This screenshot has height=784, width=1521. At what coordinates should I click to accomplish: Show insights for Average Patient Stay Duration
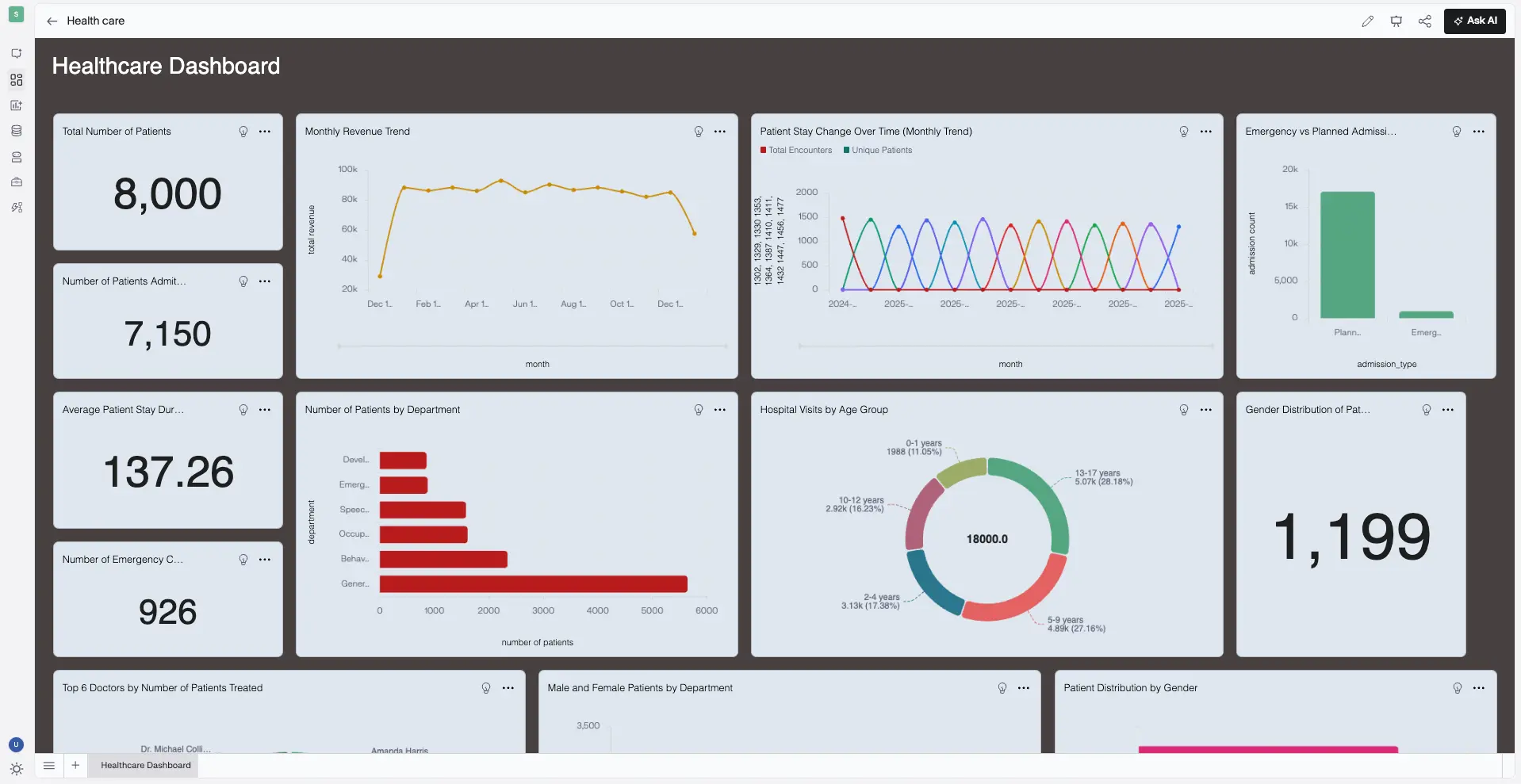pyautogui.click(x=243, y=410)
